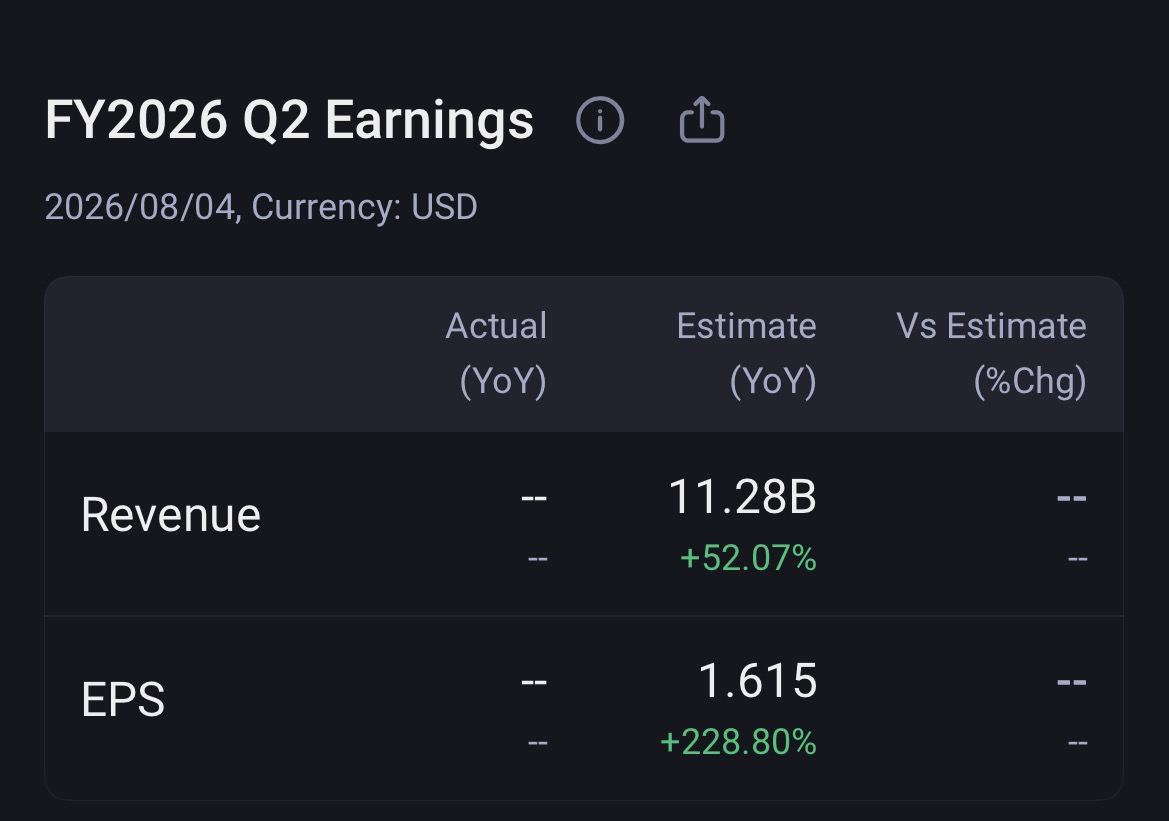Select the Vs Estimate (%Chg) column header
This screenshot has width=1169, height=821.
(991, 353)
